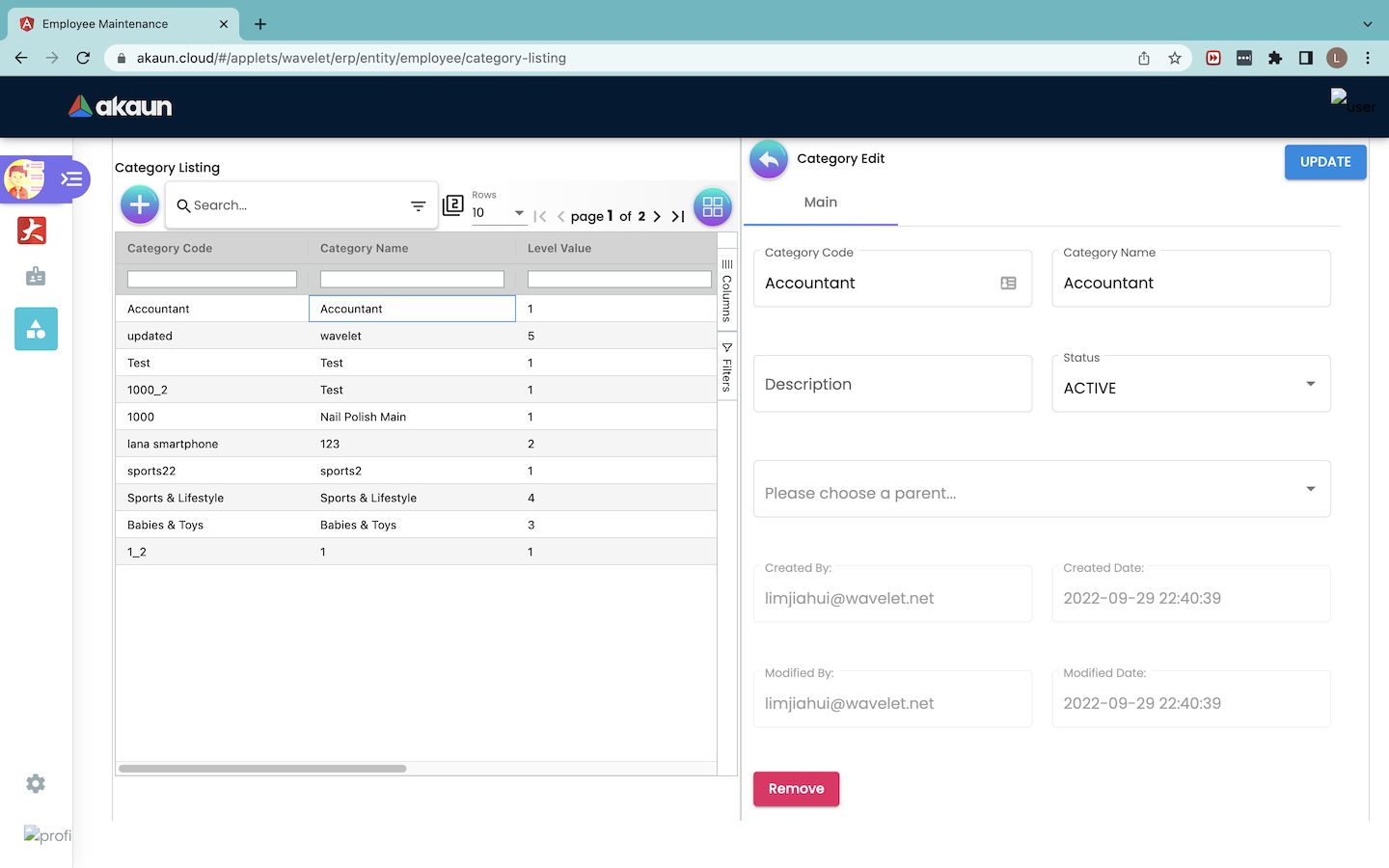
Task: Open the 'Please choose a parent' dropdown
Action: 1310,489
